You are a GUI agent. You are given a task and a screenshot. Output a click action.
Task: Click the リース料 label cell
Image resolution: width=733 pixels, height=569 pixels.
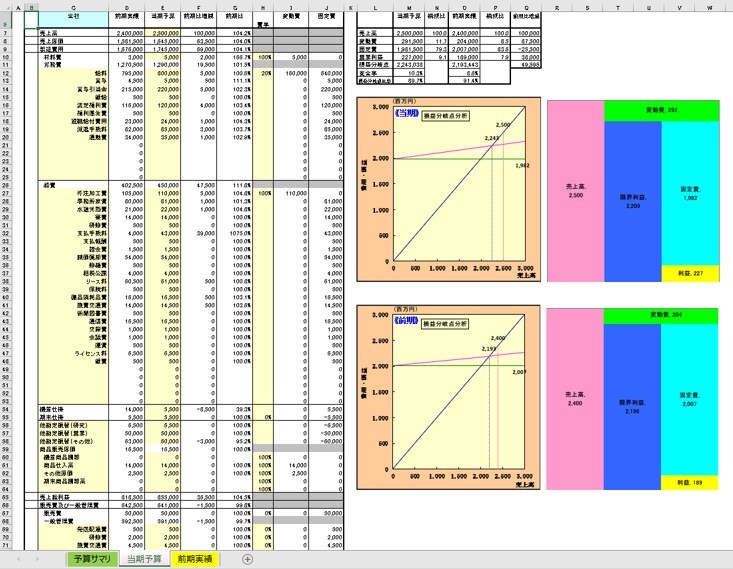73,281
